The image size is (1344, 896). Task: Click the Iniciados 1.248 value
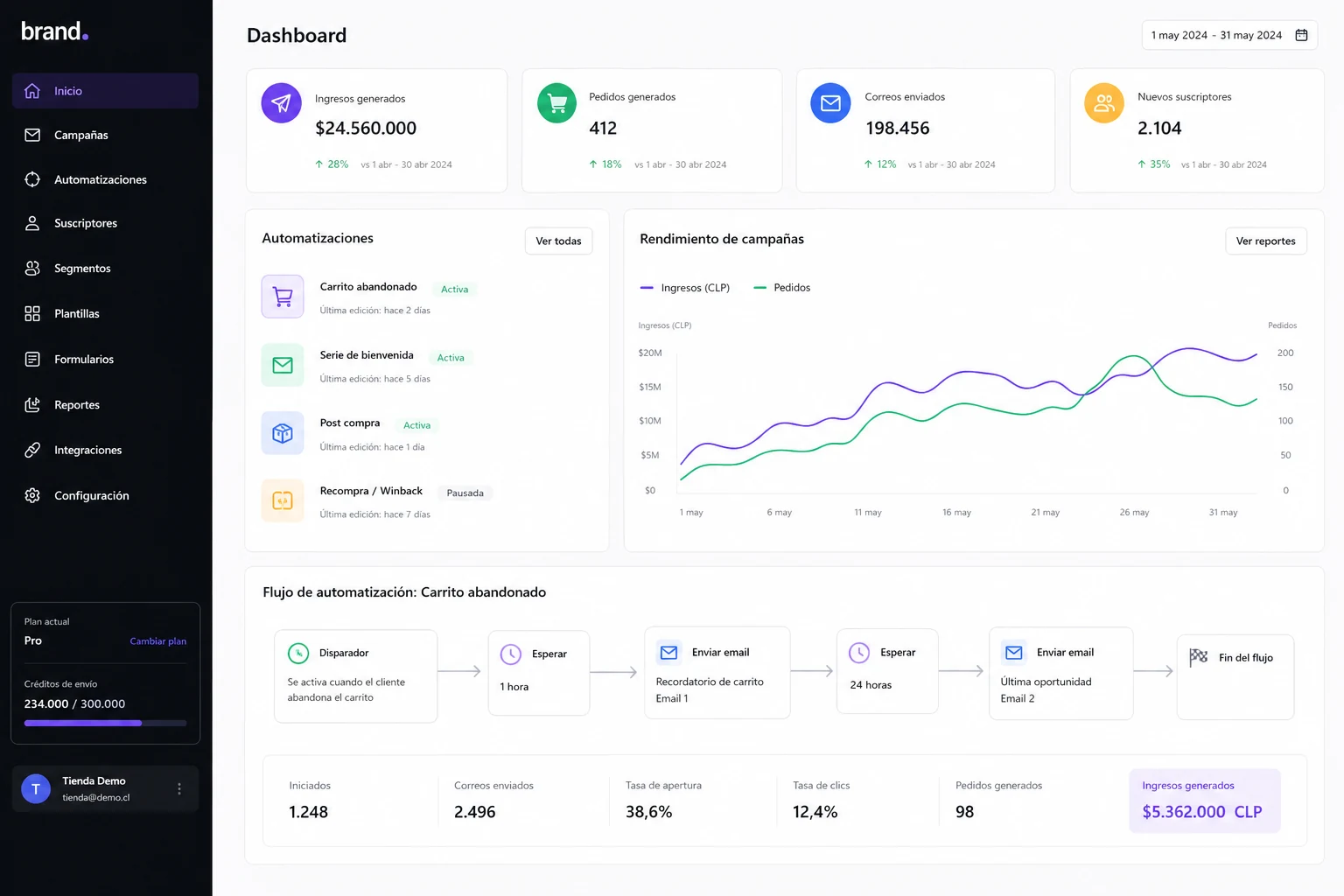click(308, 812)
